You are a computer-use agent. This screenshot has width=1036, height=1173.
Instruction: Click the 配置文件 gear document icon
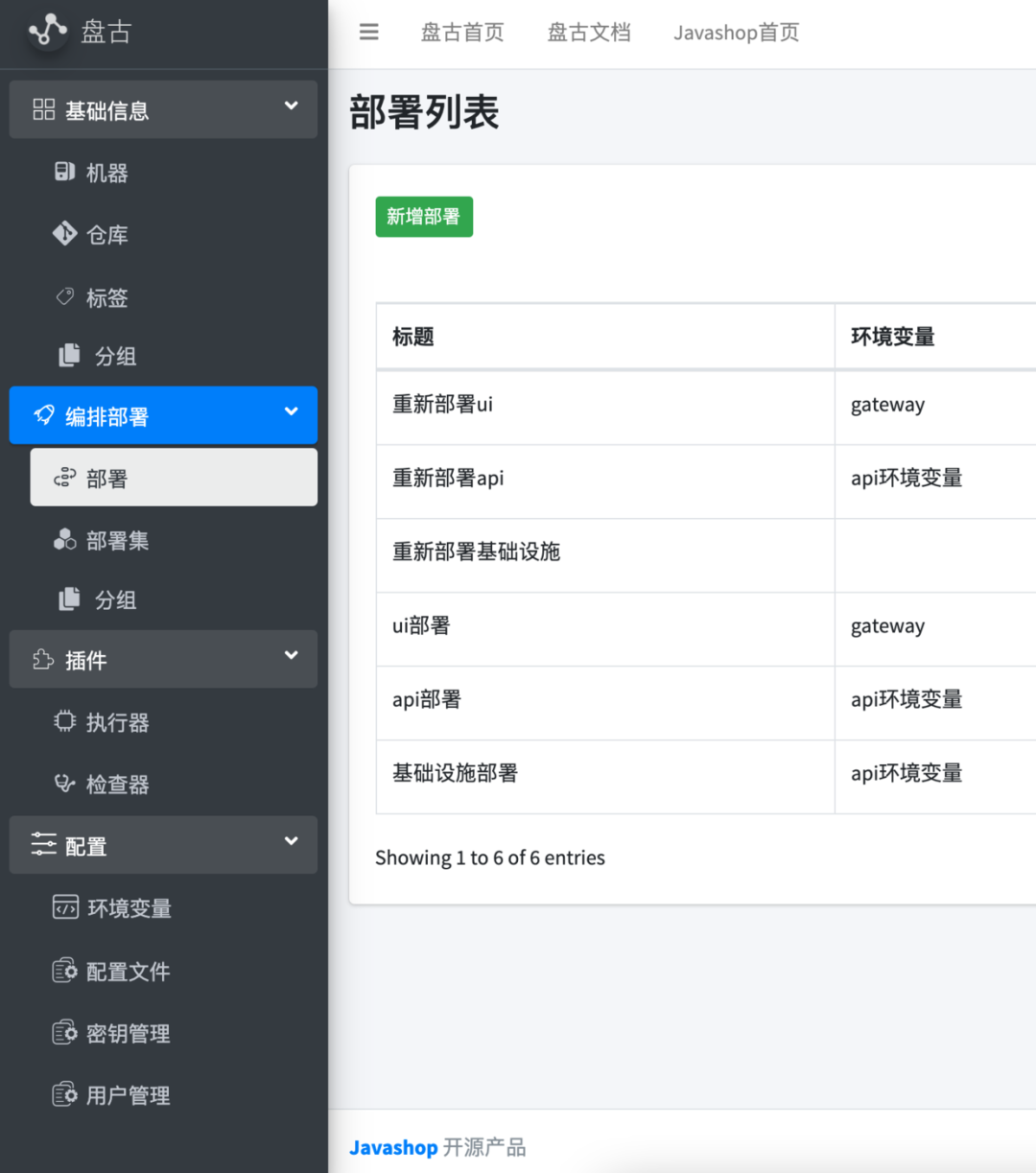click(x=64, y=970)
